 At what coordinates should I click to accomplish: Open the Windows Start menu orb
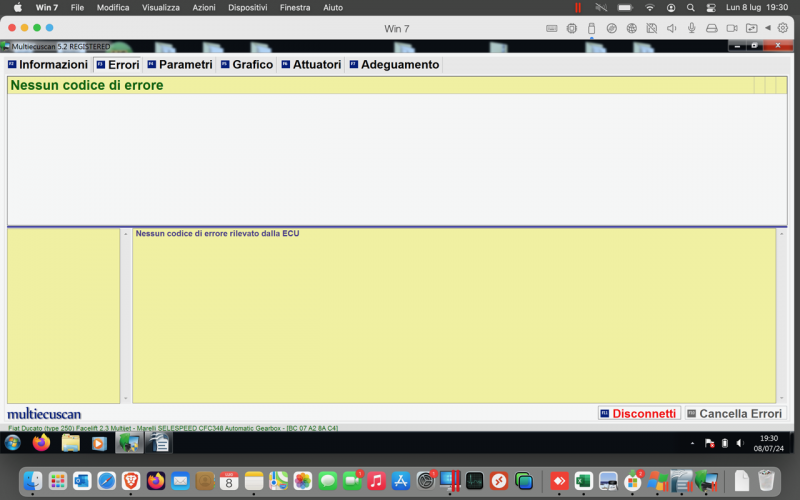click(13, 442)
